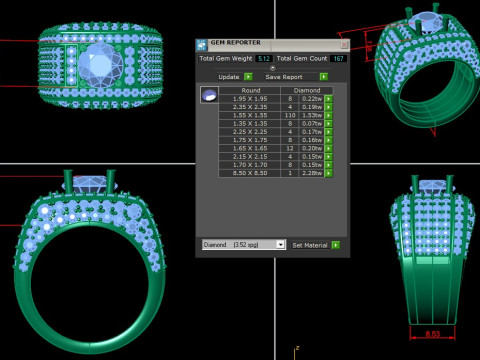The height and width of the screenshot is (360, 480).
Task: Click the green arrow on the 8.50 X 8.50 row
Action: (x=328, y=173)
